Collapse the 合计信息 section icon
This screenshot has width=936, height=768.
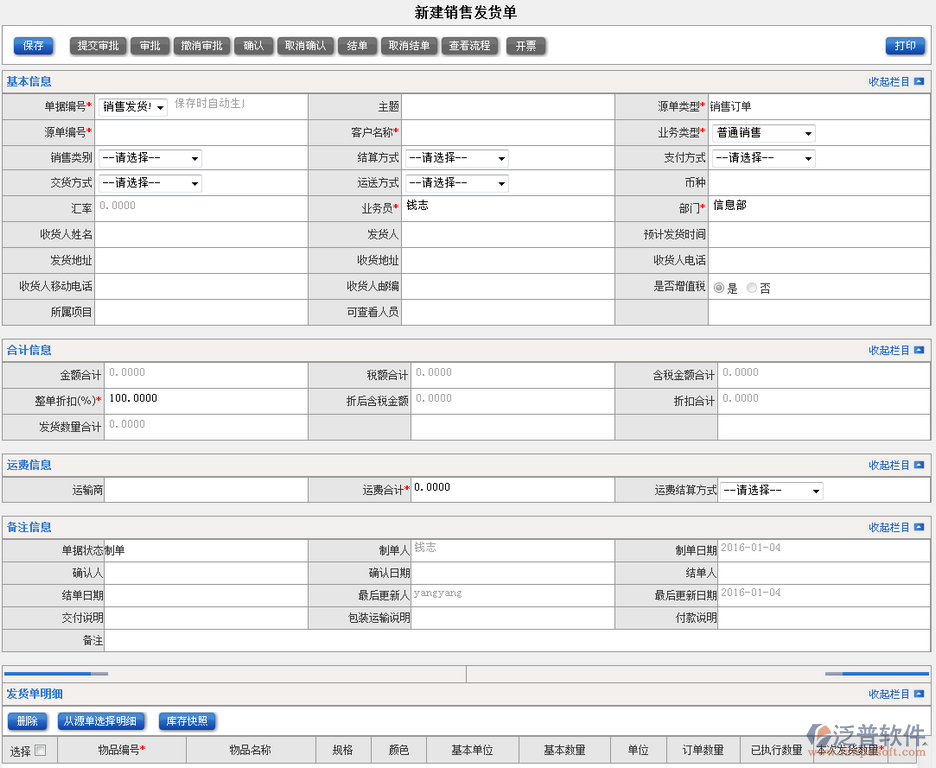pyautogui.click(x=919, y=351)
